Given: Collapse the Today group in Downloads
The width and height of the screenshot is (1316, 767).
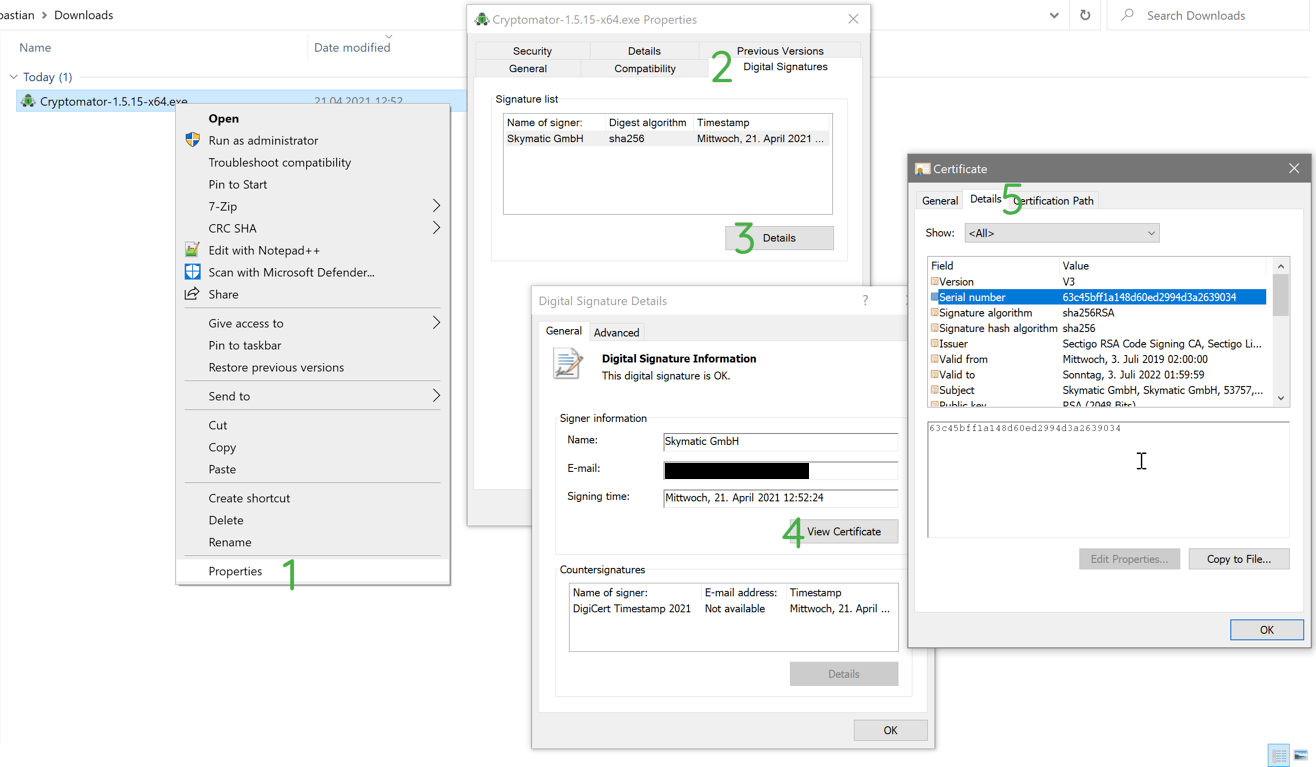Looking at the screenshot, I should [x=14, y=77].
